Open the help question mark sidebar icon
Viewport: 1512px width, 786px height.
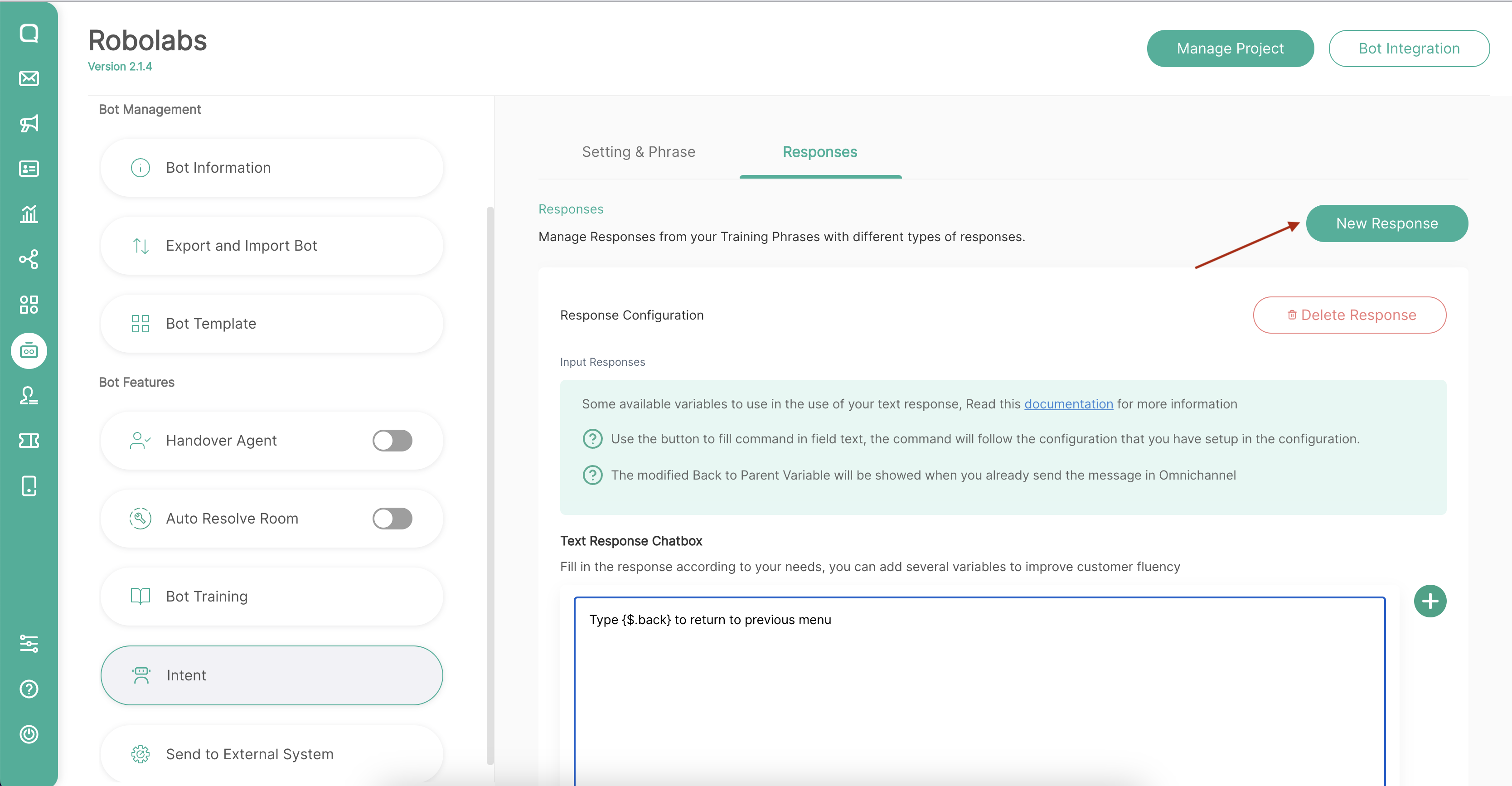click(x=29, y=689)
